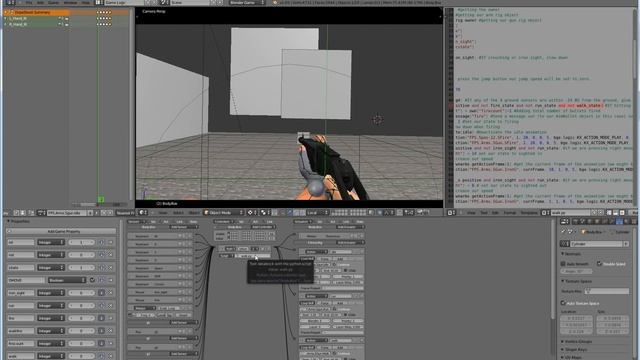Click the mesh datablock browse icon beside Cylinder

click(x=565, y=244)
